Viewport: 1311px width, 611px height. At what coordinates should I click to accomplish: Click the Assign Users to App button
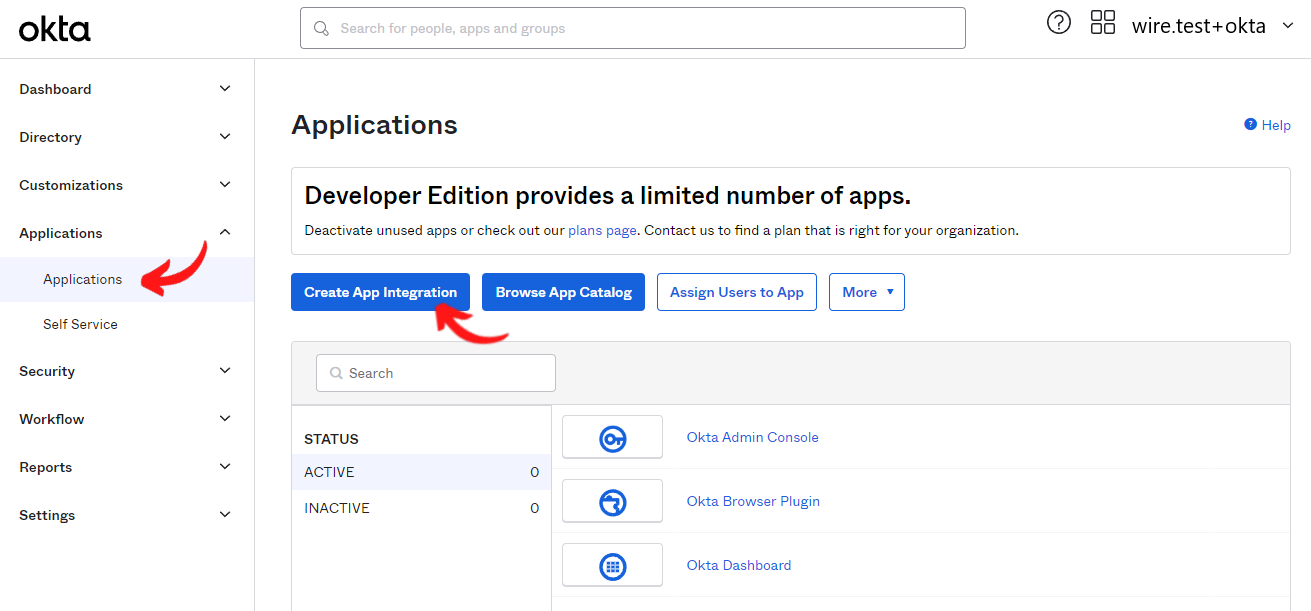pyautogui.click(x=736, y=292)
